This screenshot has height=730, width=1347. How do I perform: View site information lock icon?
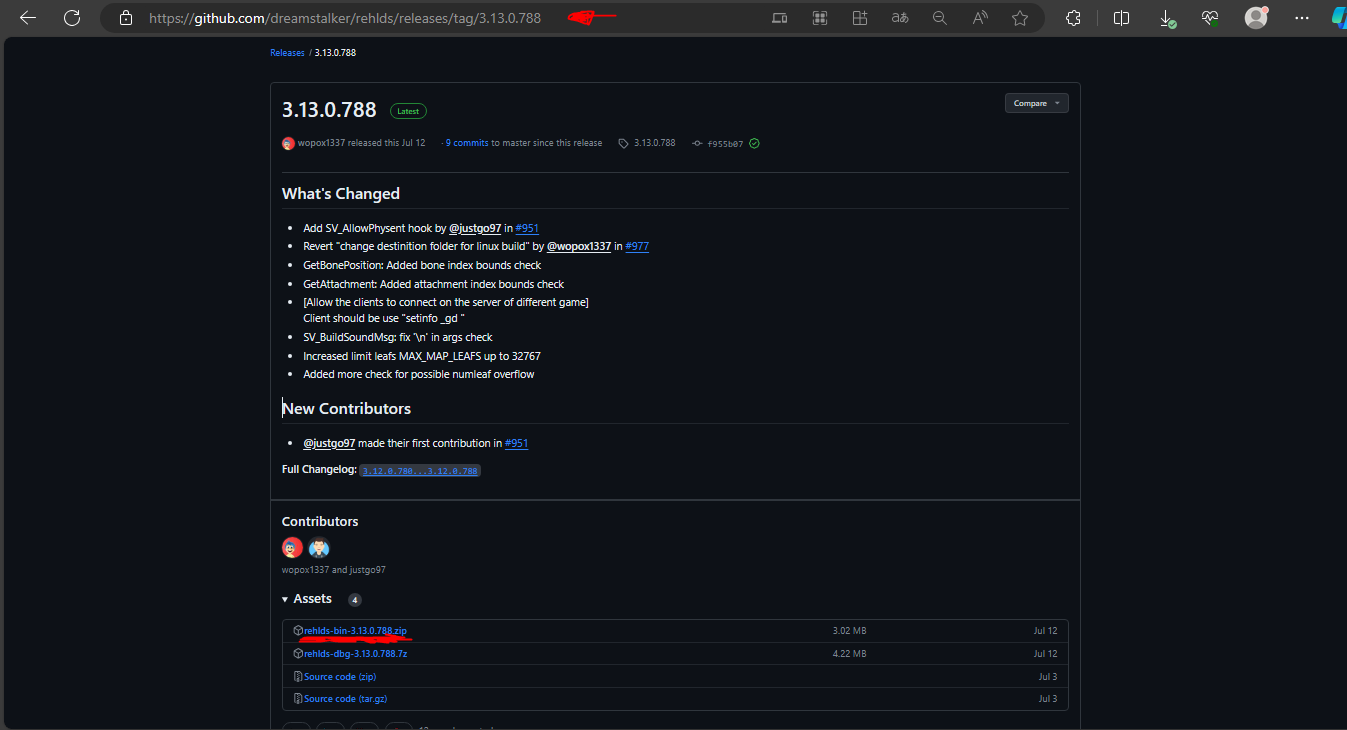click(125, 18)
